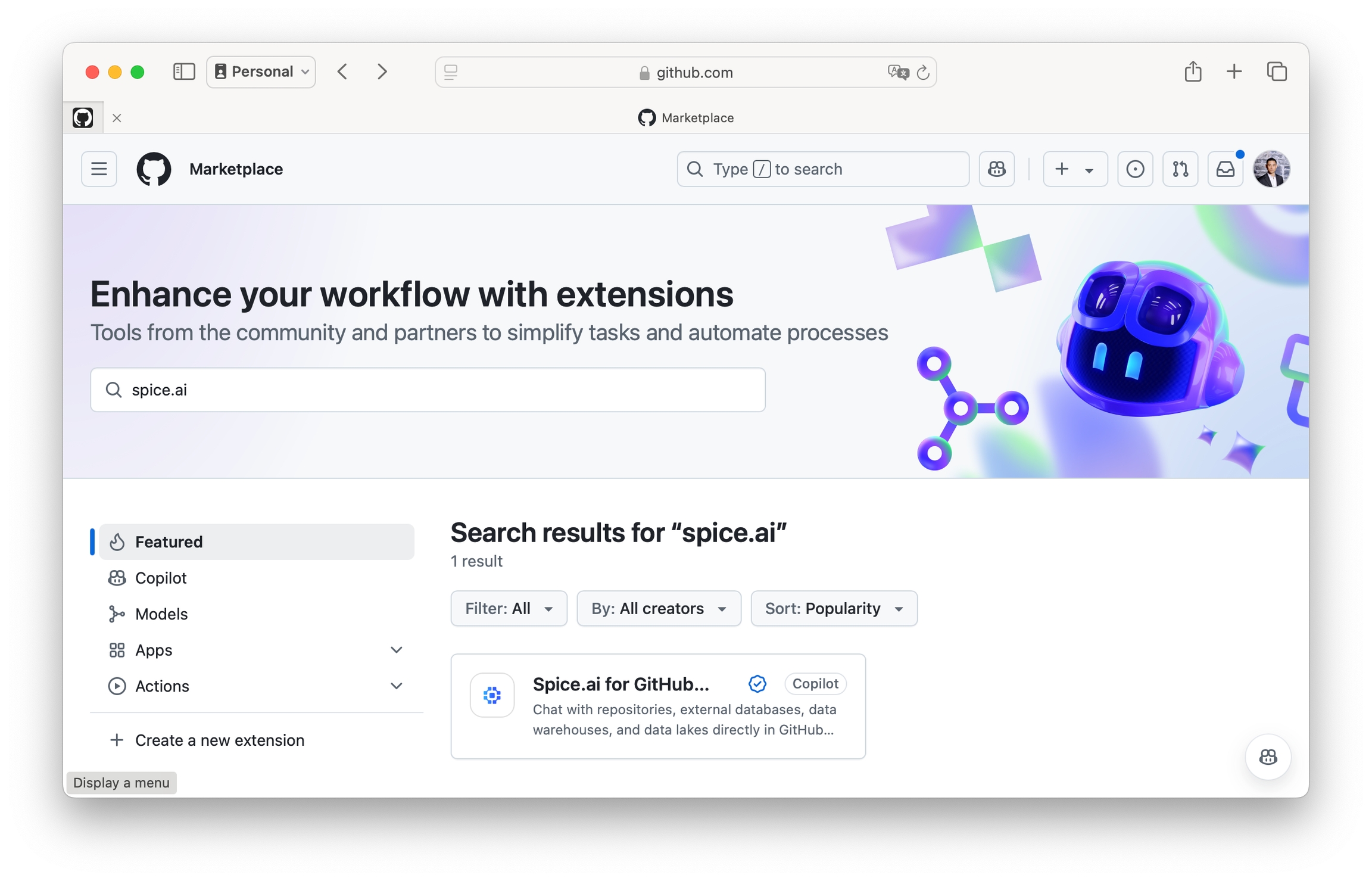The width and height of the screenshot is (1372, 881).
Task: Click Create a new extension link
Action: [x=219, y=740]
